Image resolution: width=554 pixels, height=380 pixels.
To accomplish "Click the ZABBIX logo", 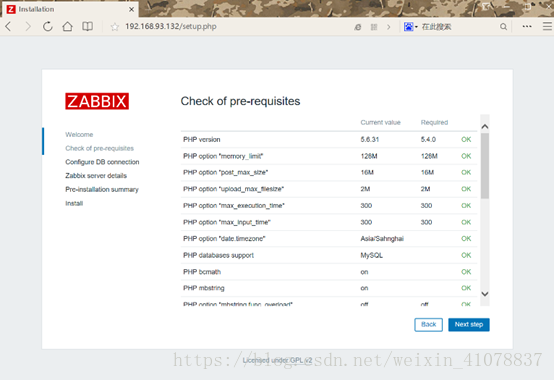I will coord(97,101).
